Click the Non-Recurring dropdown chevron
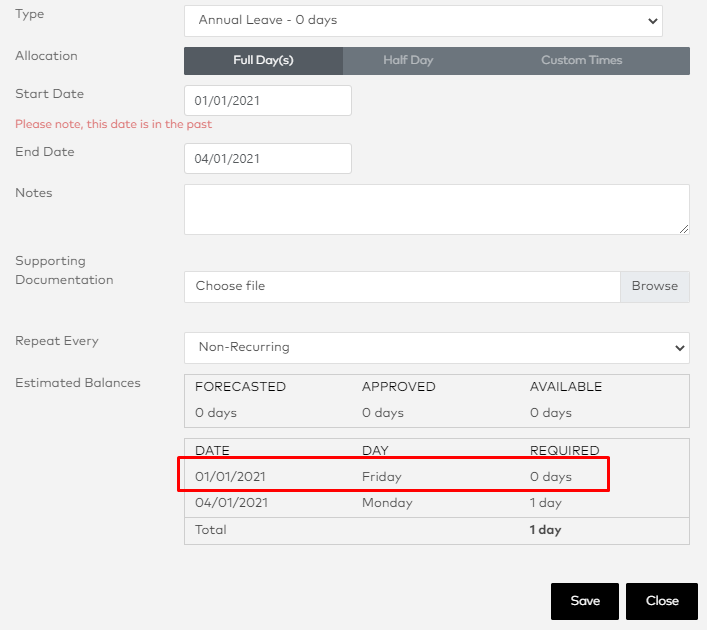Image resolution: width=707 pixels, height=630 pixels. click(679, 348)
